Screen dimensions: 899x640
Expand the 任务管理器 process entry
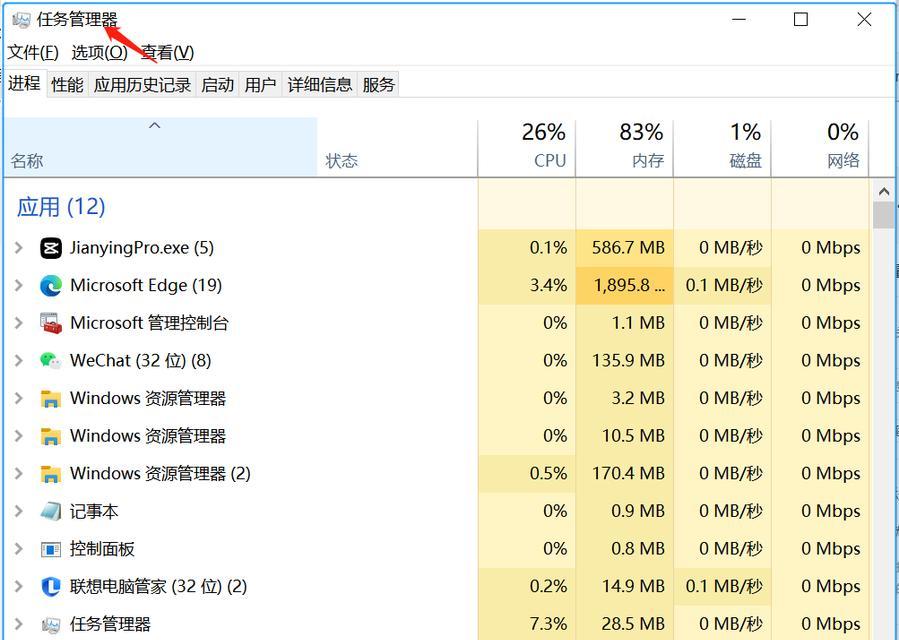pos(18,624)
